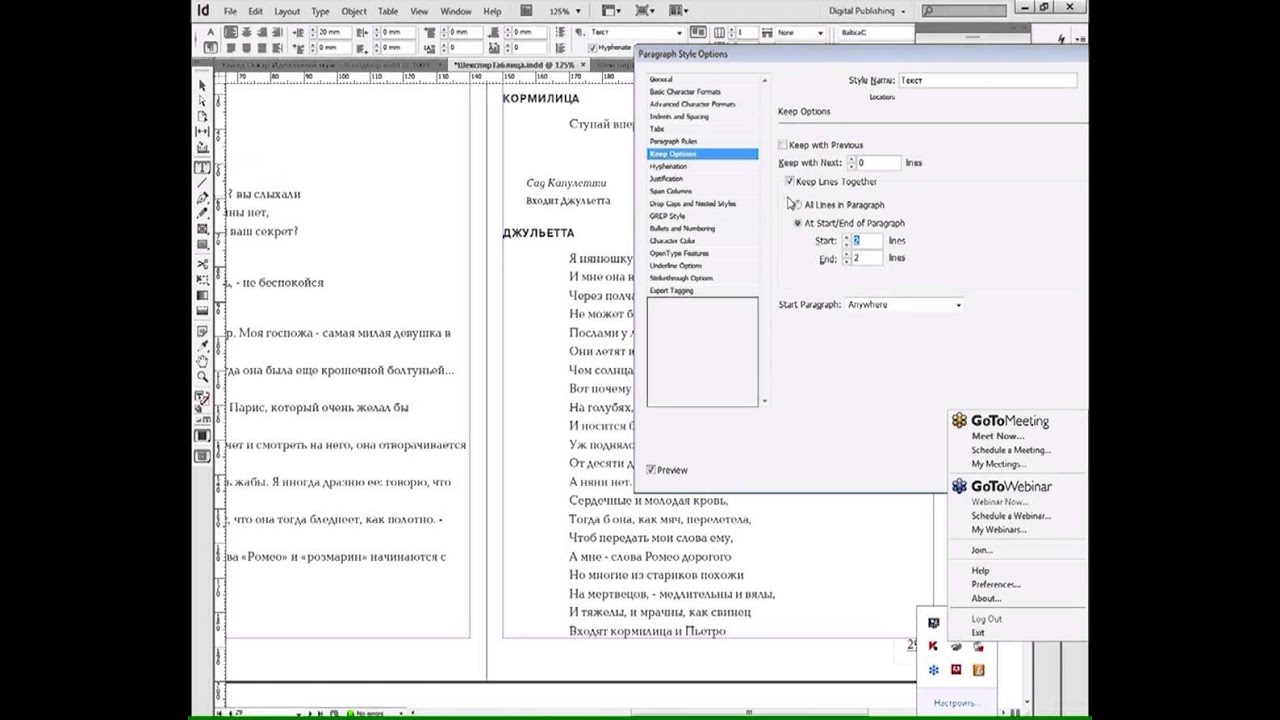
Task: Select Basic Character Formats category
Action: (x=685, y=91)
